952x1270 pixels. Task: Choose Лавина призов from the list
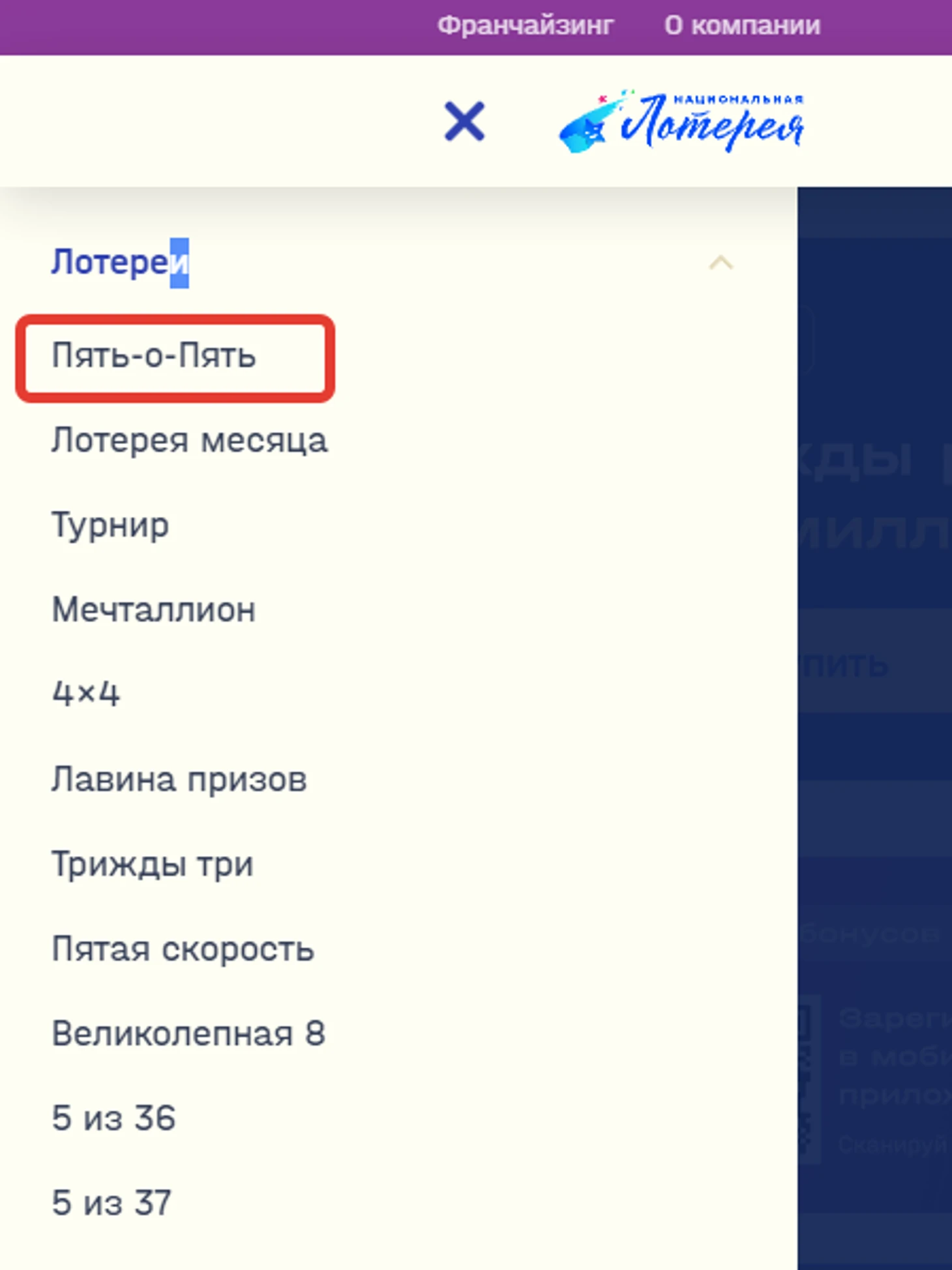(x=179, y=779)
